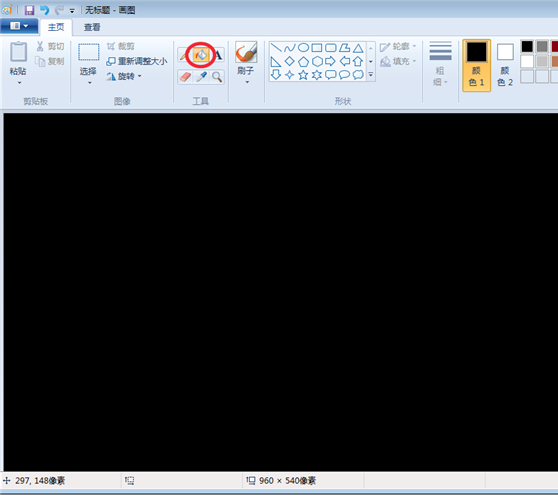Viewport: 558px width, 495px height.
Task: Open the Customize Quick Access Toolbar dropdown
Action: point(72,11)
